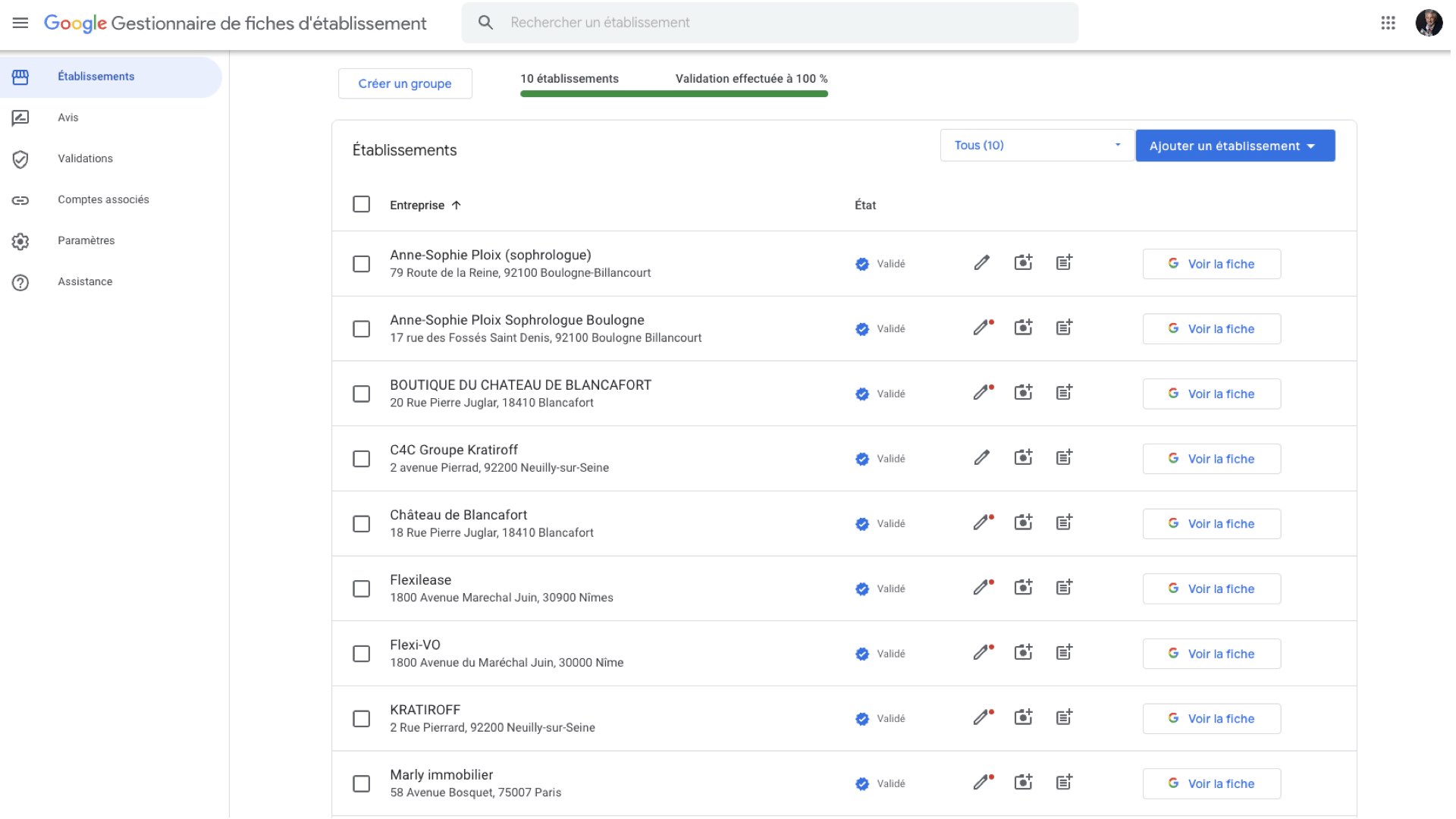1456x819 pixels.
Task: Select BOUTIQUE DU CHATEAU DE BLANCAFORT checkbox
Action: point(362,394)
